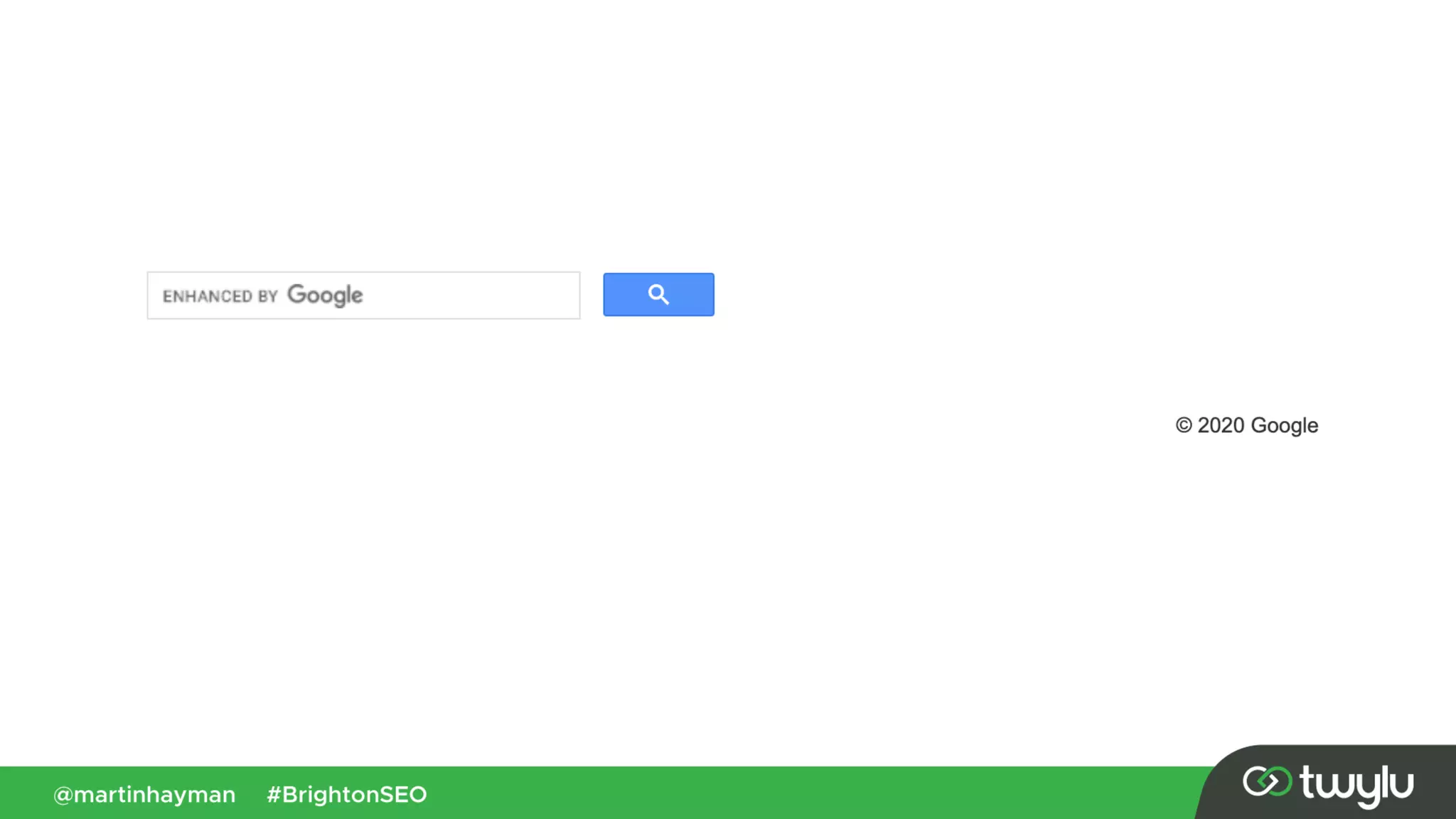The height and width of the screenshot is (819, 1456).
Task: Submit search using the blue button
Action: tap(658, 294)
